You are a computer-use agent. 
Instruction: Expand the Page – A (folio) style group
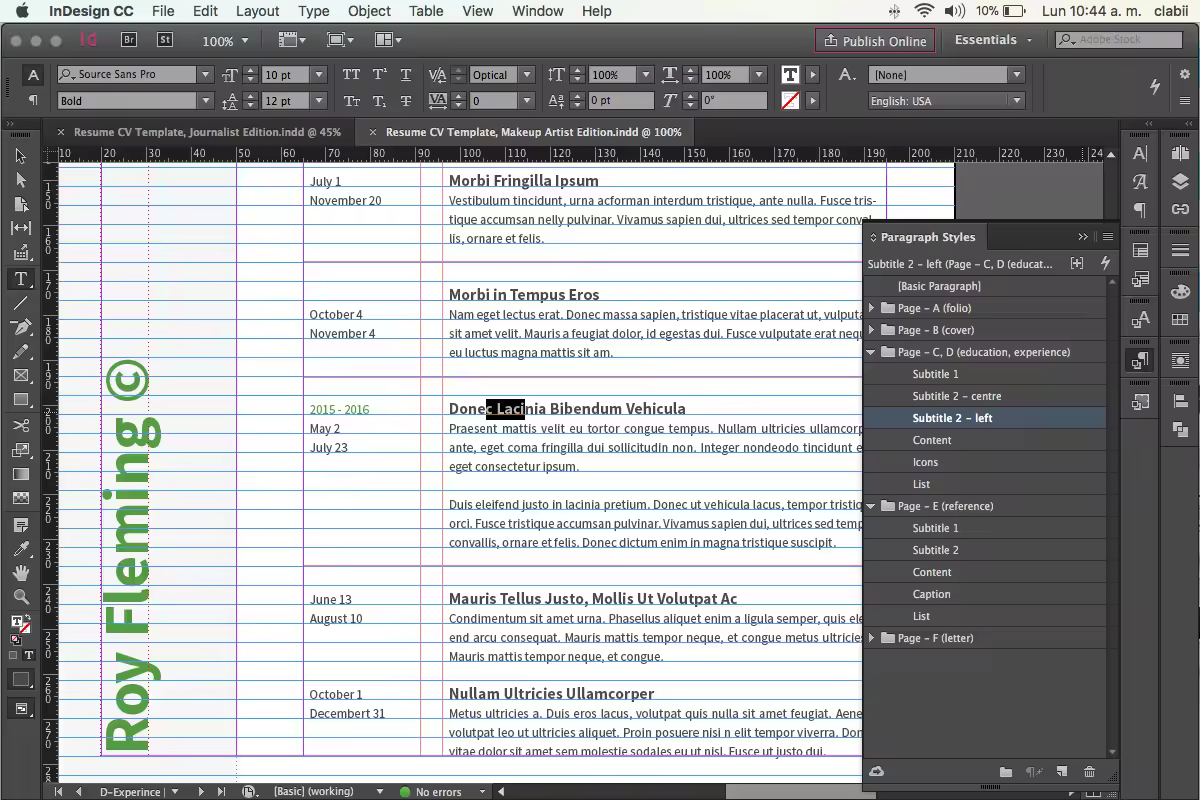pos(871,308)
